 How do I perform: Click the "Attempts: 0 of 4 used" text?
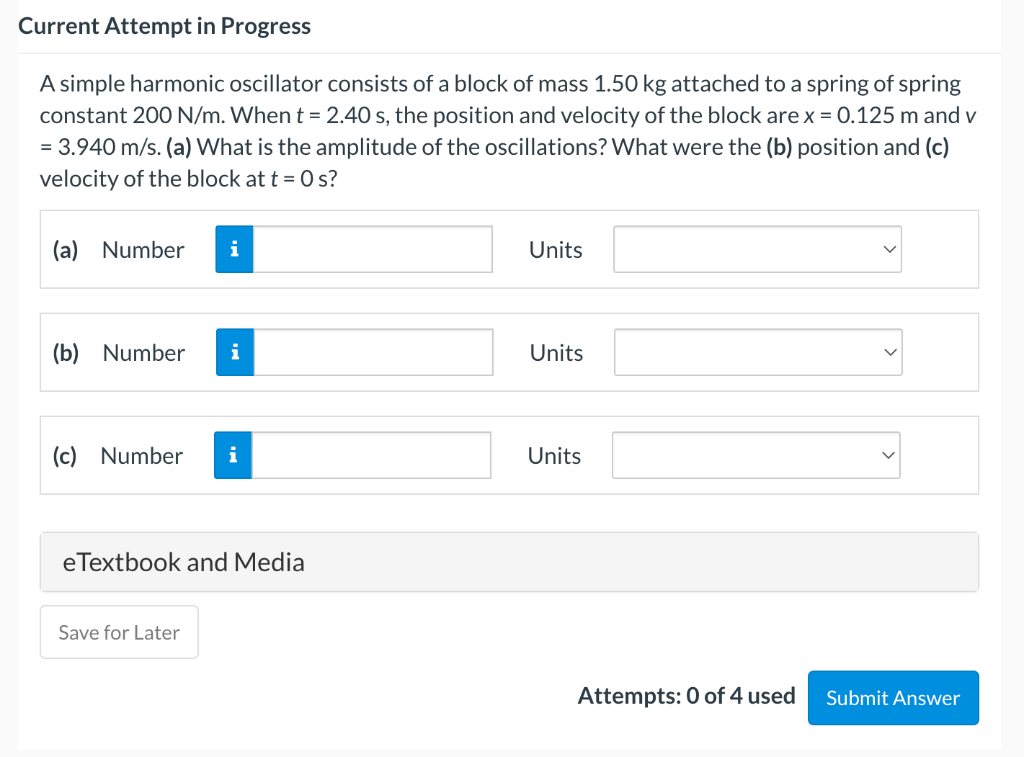click(x=686, y=696)
